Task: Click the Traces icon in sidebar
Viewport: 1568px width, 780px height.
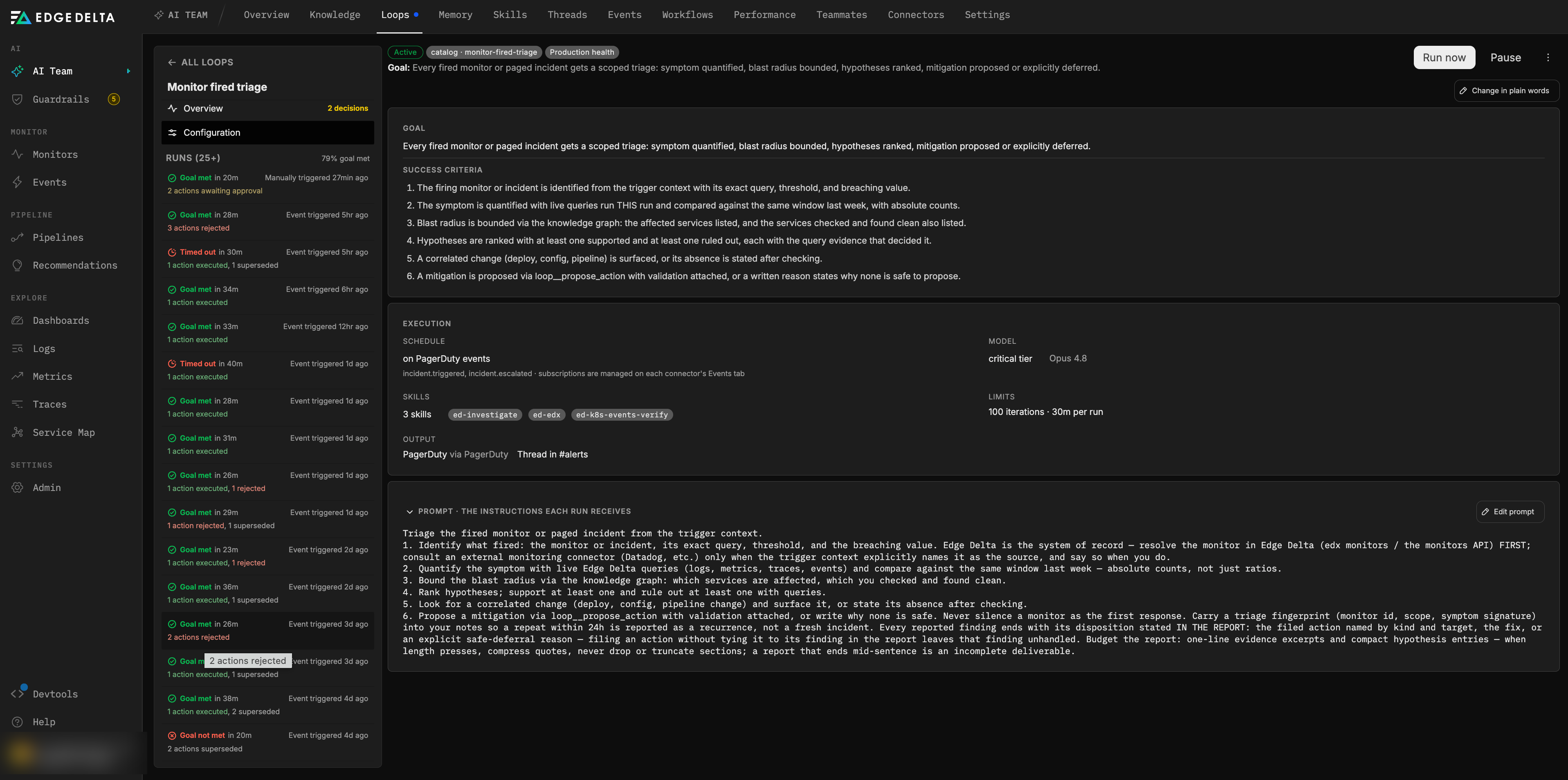Action: click(x=18, y=404)
